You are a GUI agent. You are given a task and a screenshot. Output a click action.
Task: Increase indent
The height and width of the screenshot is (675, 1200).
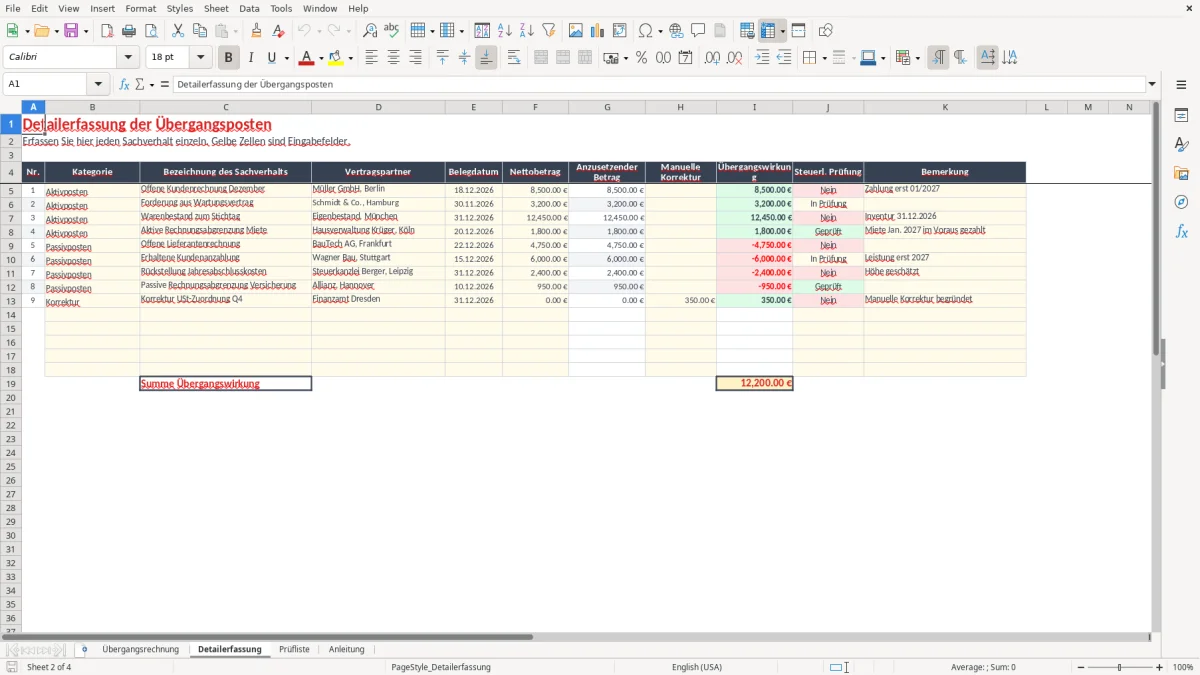pos(762,58)
